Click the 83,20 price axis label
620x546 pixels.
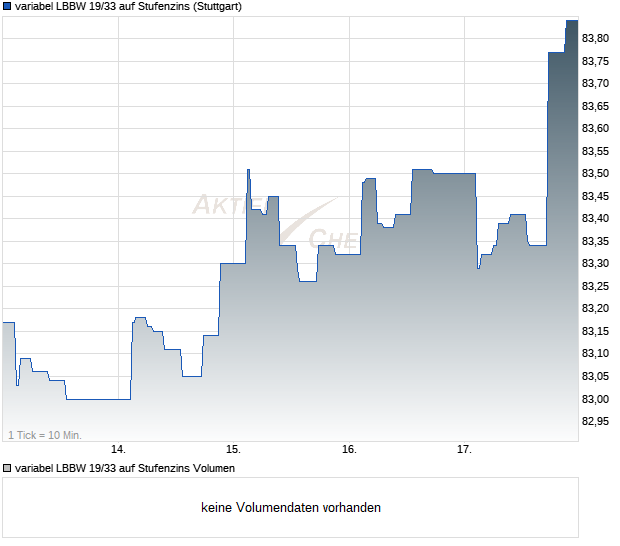[x=595, y=308]
